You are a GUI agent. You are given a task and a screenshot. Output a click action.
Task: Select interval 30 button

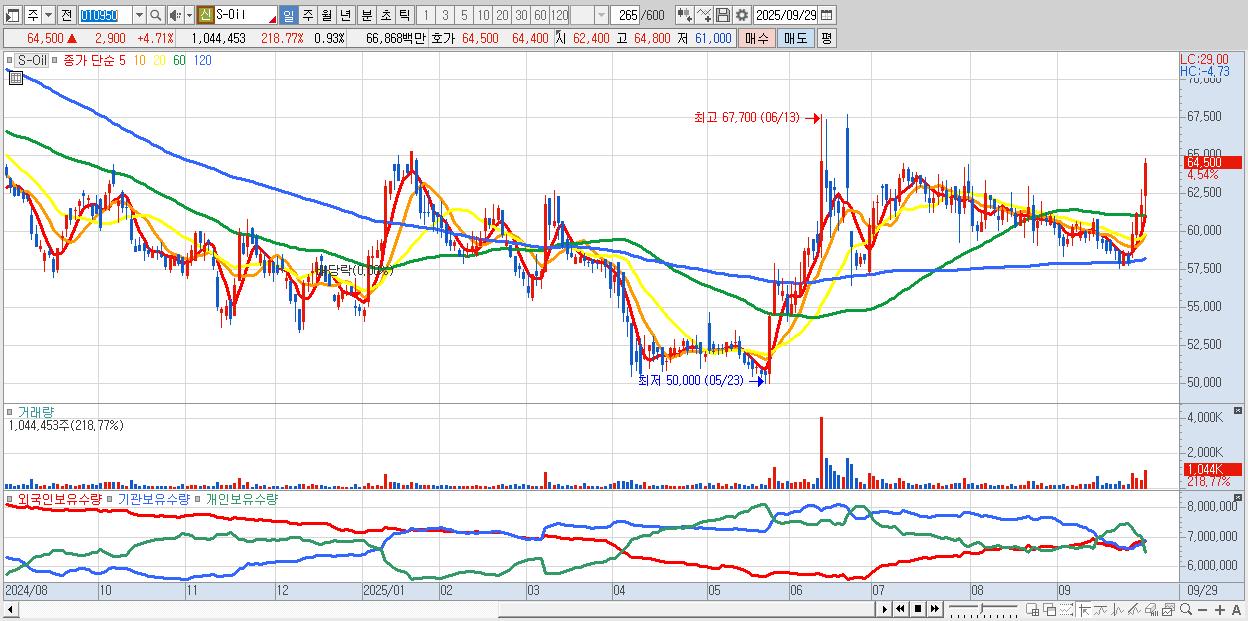point(521,15)
